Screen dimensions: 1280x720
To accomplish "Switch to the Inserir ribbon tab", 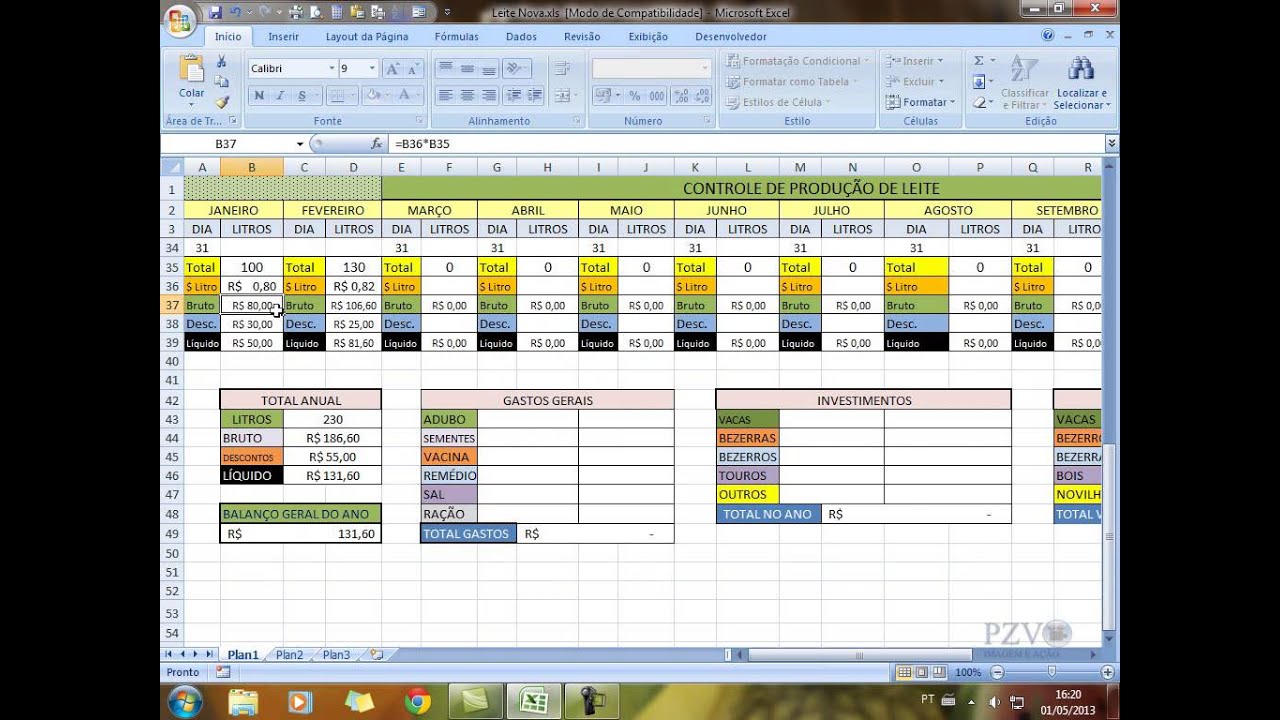I will click(x=283, y=37).
